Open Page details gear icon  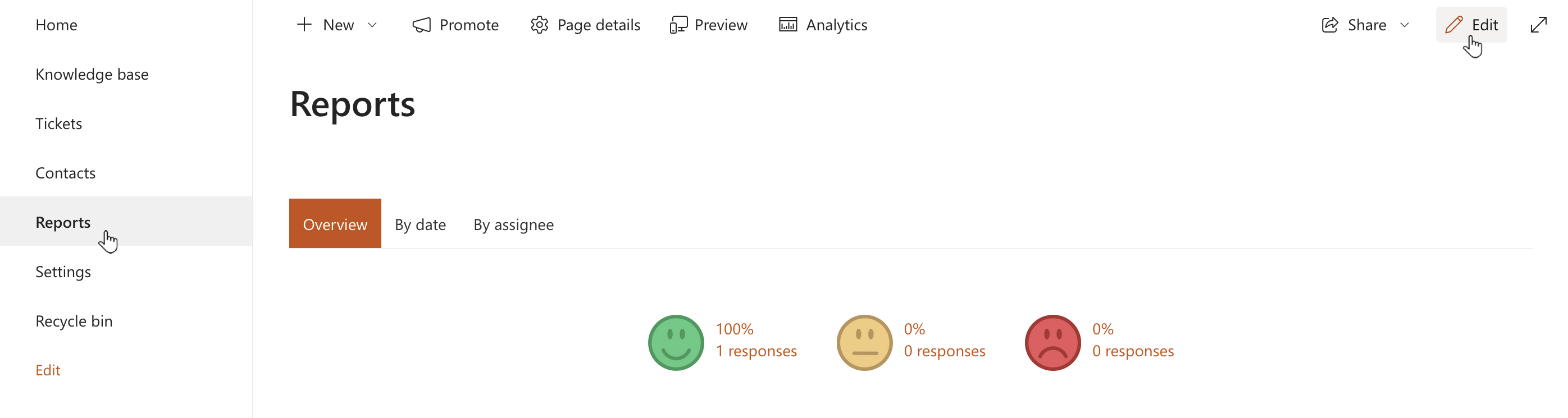(x=539, y=25)
